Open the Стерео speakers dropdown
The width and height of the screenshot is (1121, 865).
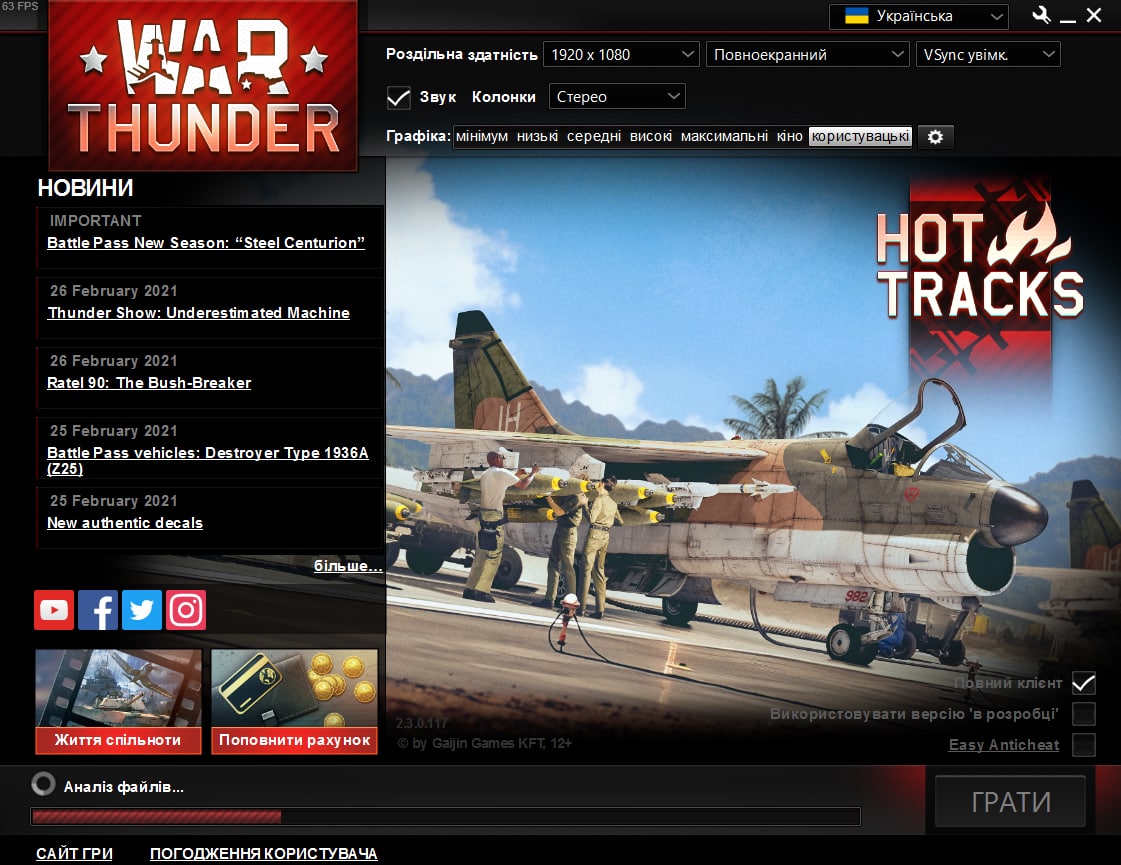617,97
